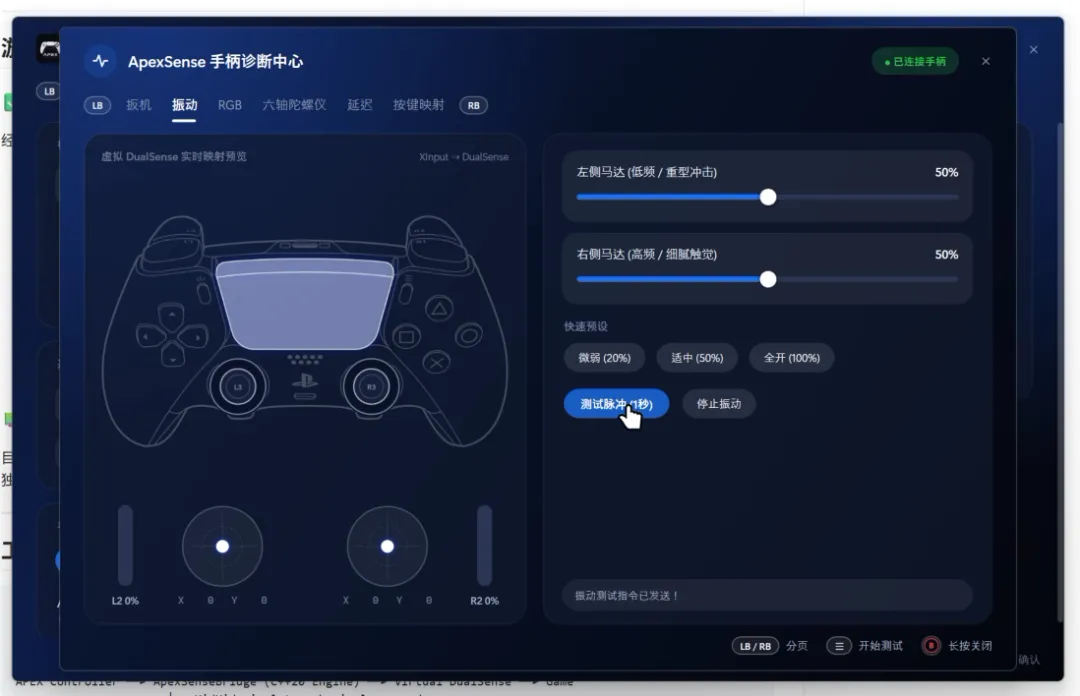Viewport: 1080px width, 696px height.
Task: Click the L2 0% readout
Action: 125,601
